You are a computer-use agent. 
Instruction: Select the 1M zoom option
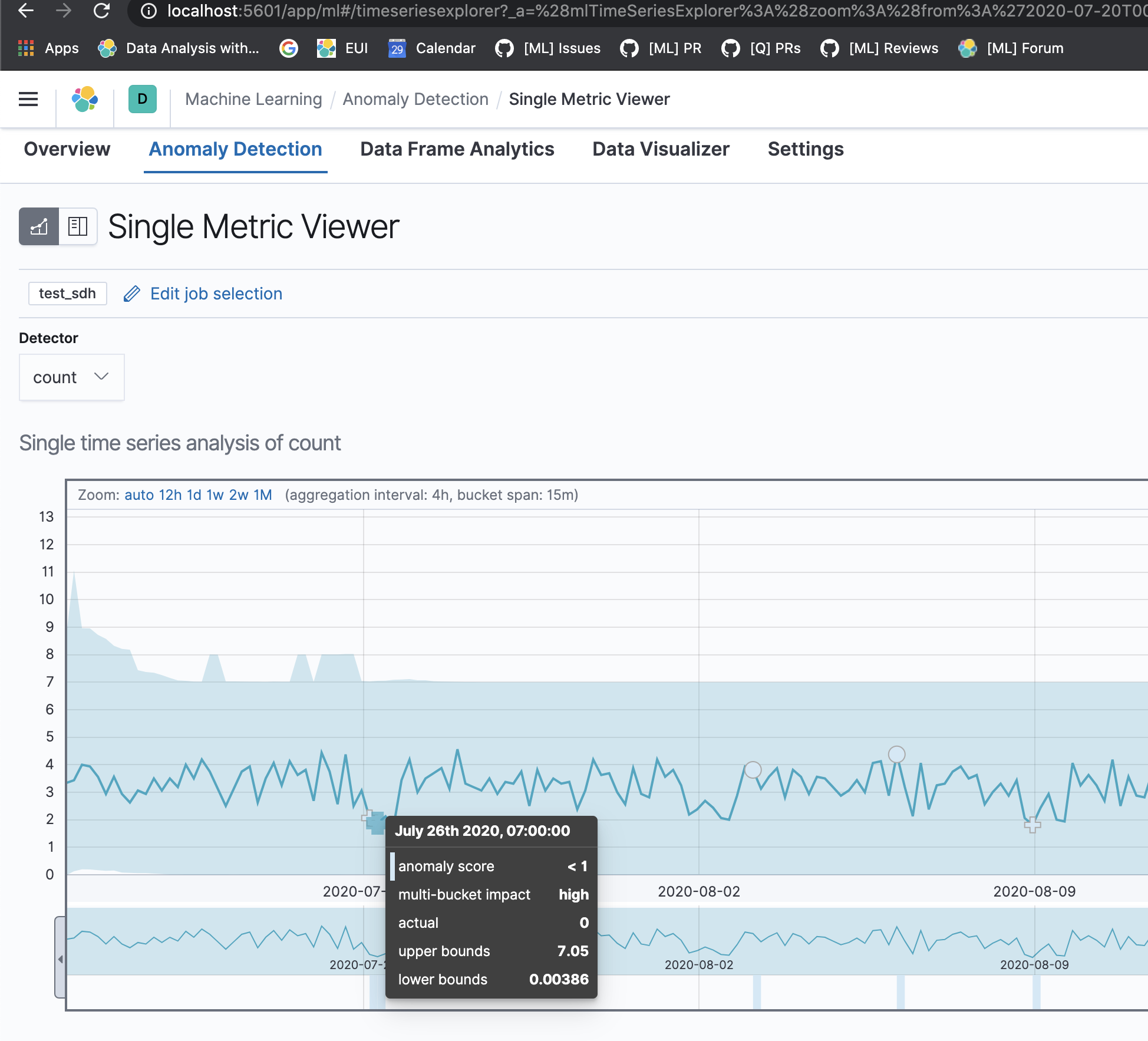pyautogui.click(x=263, y=495)
